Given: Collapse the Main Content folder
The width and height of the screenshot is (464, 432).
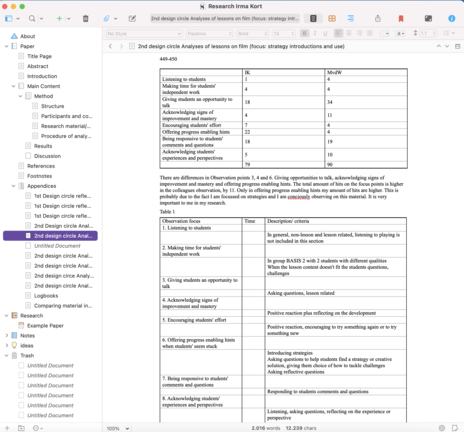Looking at the screenshot, I should (13, 86).
